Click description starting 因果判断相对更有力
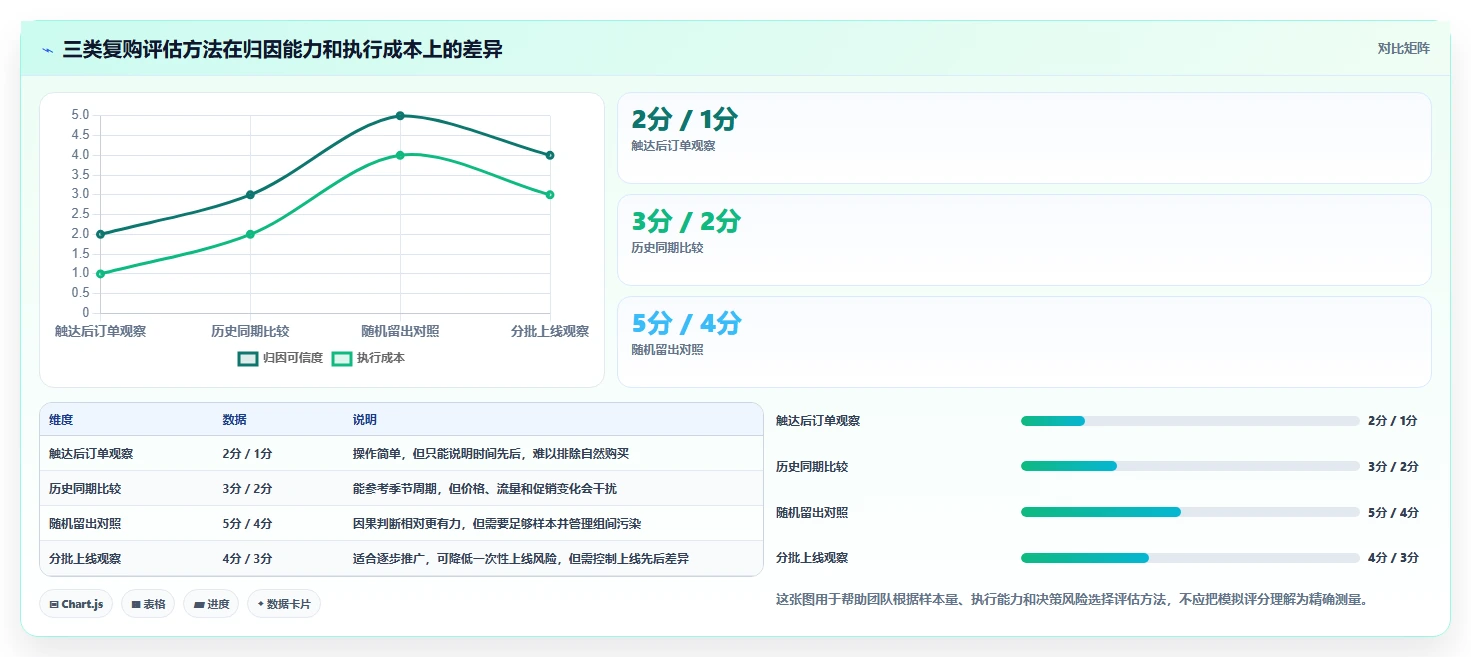Image resolution: width=1471 pixels, height=657 pixels. (x=497, y=524)
